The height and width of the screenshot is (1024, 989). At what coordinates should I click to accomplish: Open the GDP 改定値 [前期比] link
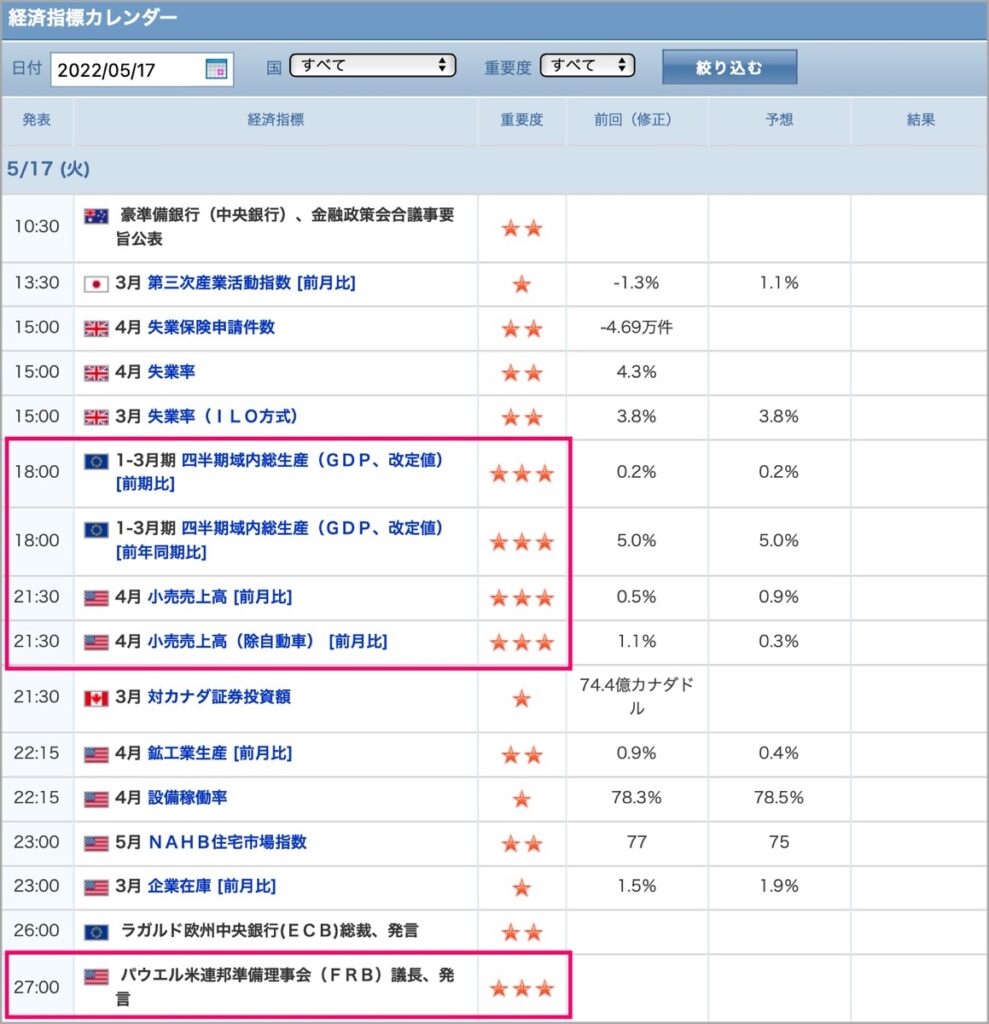[280, 472]
